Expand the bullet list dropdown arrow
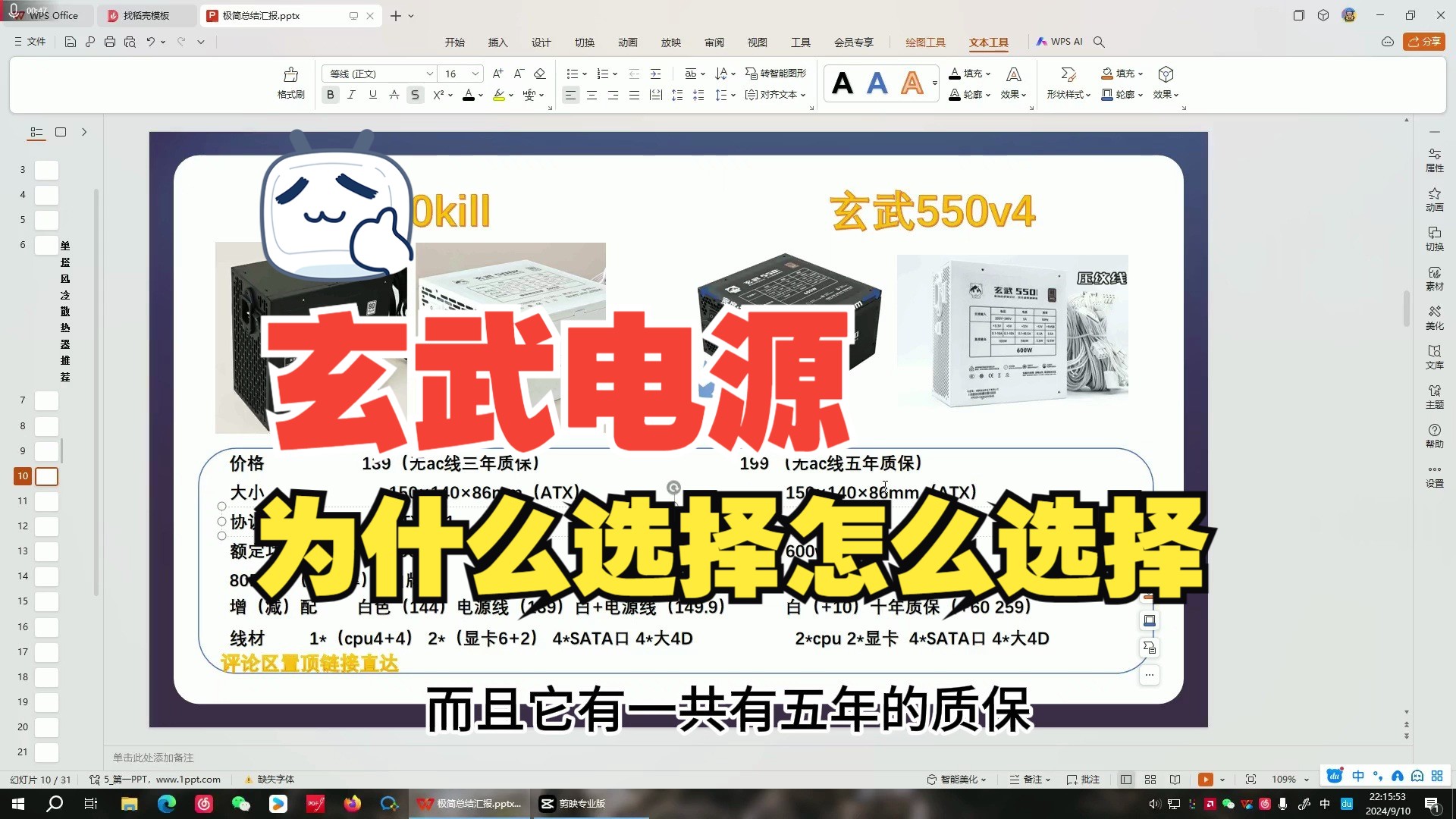1456x819 pixels. click(x=585, y=74)
